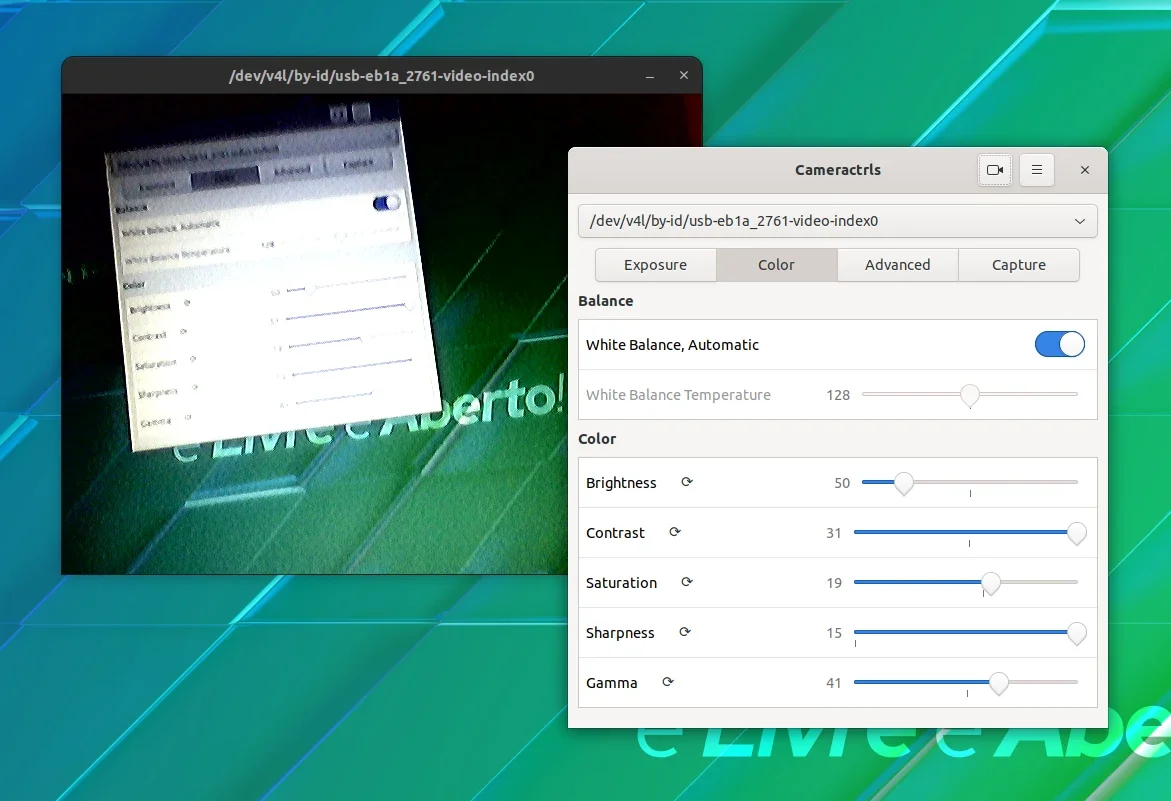Click the Contrast slider handle
Viewport: 1171px width, 801px height.
click(1076, 533)
